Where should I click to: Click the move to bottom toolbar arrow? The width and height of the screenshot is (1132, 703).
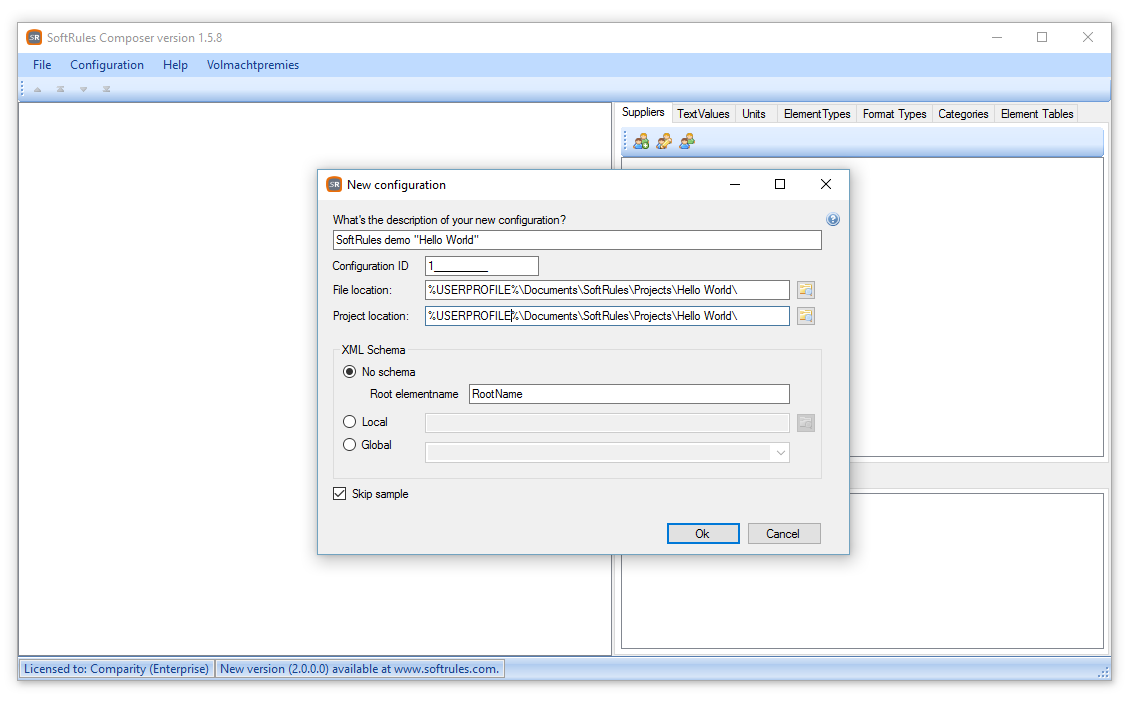click(107, 89)
